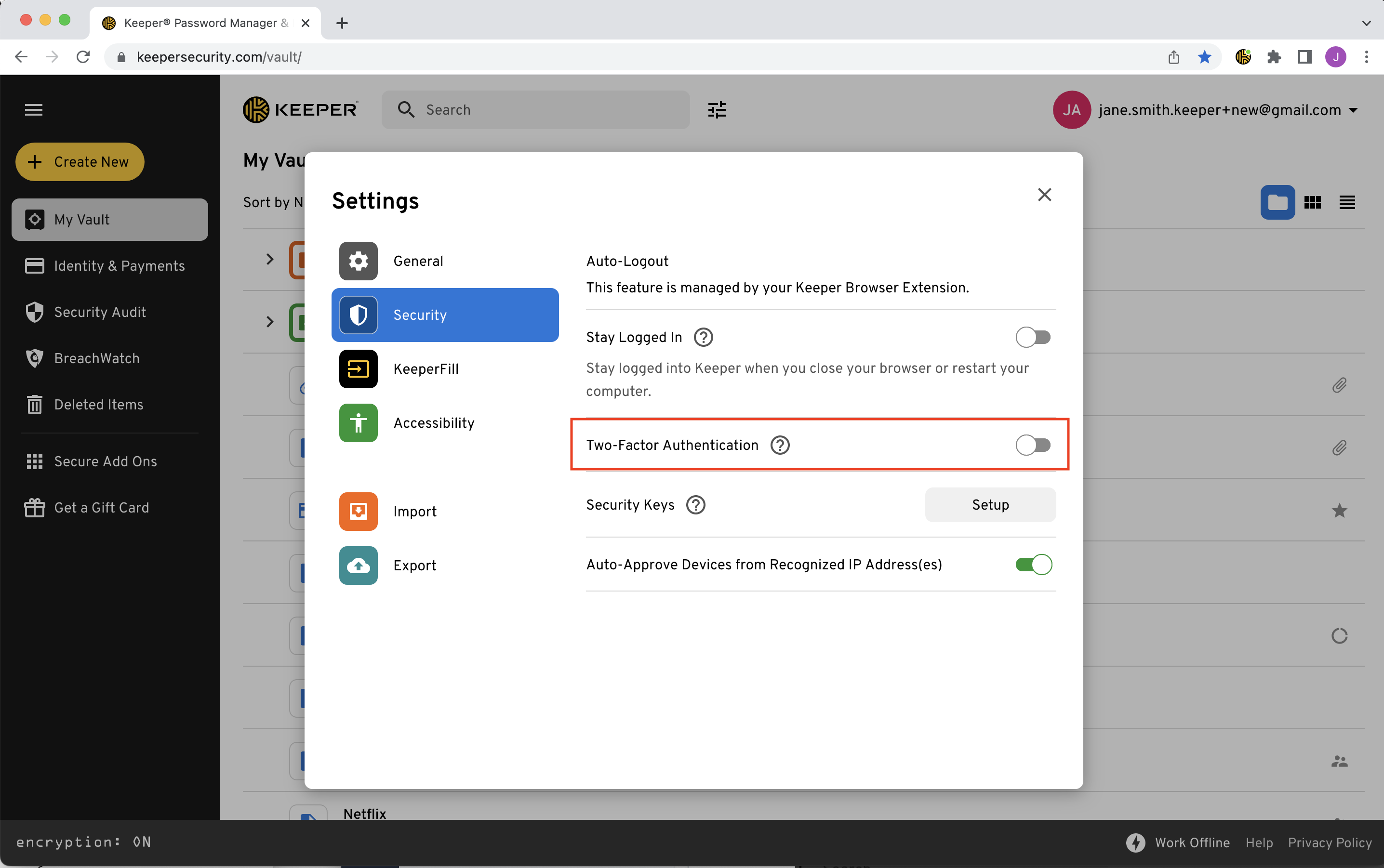Click the Keeper extension icon in toolbar
Image resolution: width=1384 pixels, height=868 pixels.
(x=1243, y=57)
